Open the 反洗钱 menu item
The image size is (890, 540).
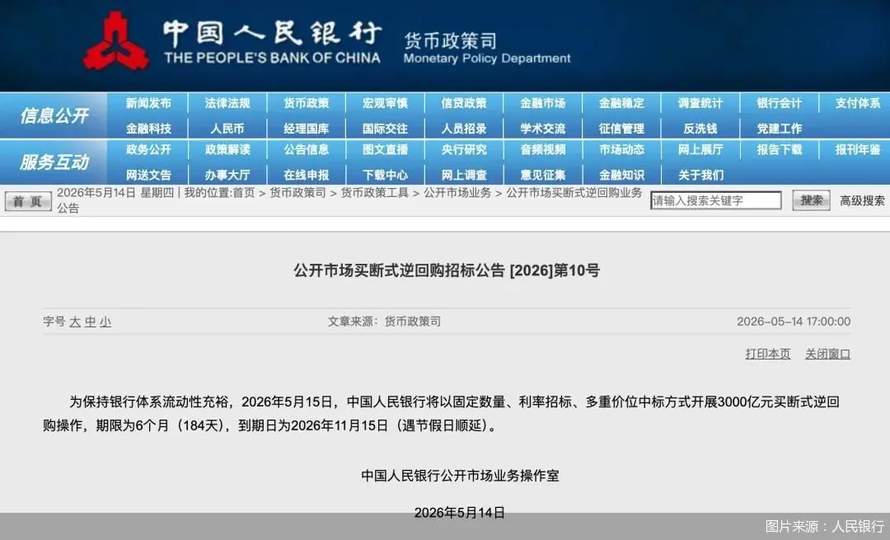pos(700,129)
